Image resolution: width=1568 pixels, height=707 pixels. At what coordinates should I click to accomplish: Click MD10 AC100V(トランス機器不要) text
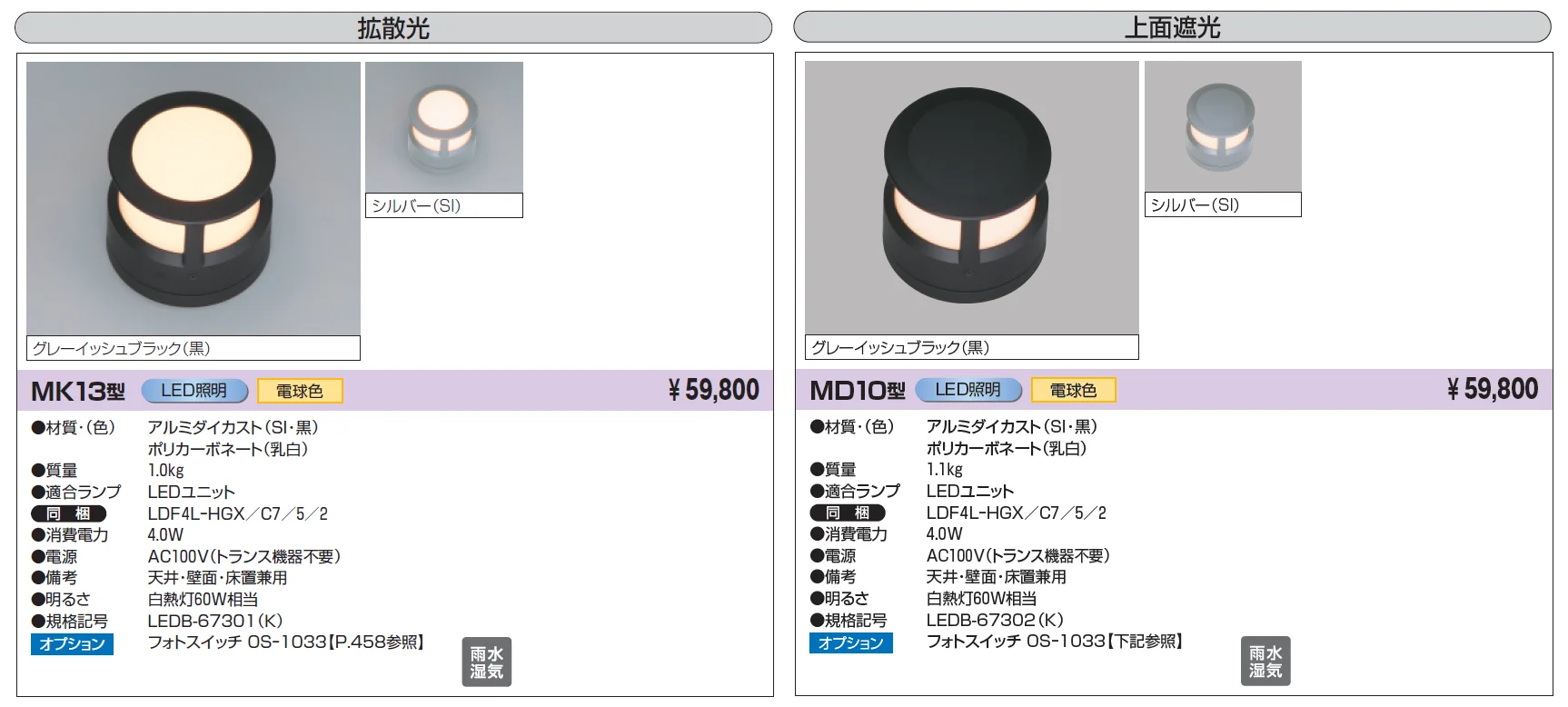(x=1018, y=555)
